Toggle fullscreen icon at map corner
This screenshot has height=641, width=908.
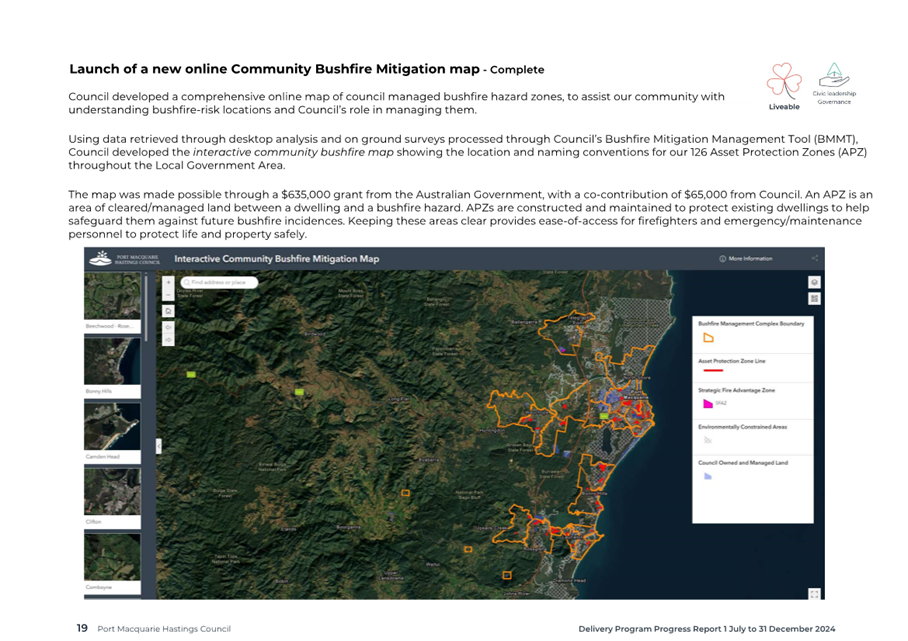tap(814, 594)
